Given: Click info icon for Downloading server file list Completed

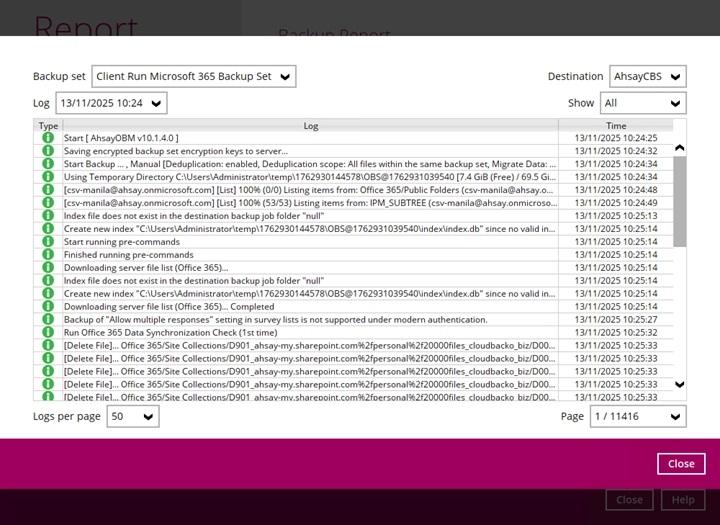Looking at the screenshot, I should [x=47, y=307].
